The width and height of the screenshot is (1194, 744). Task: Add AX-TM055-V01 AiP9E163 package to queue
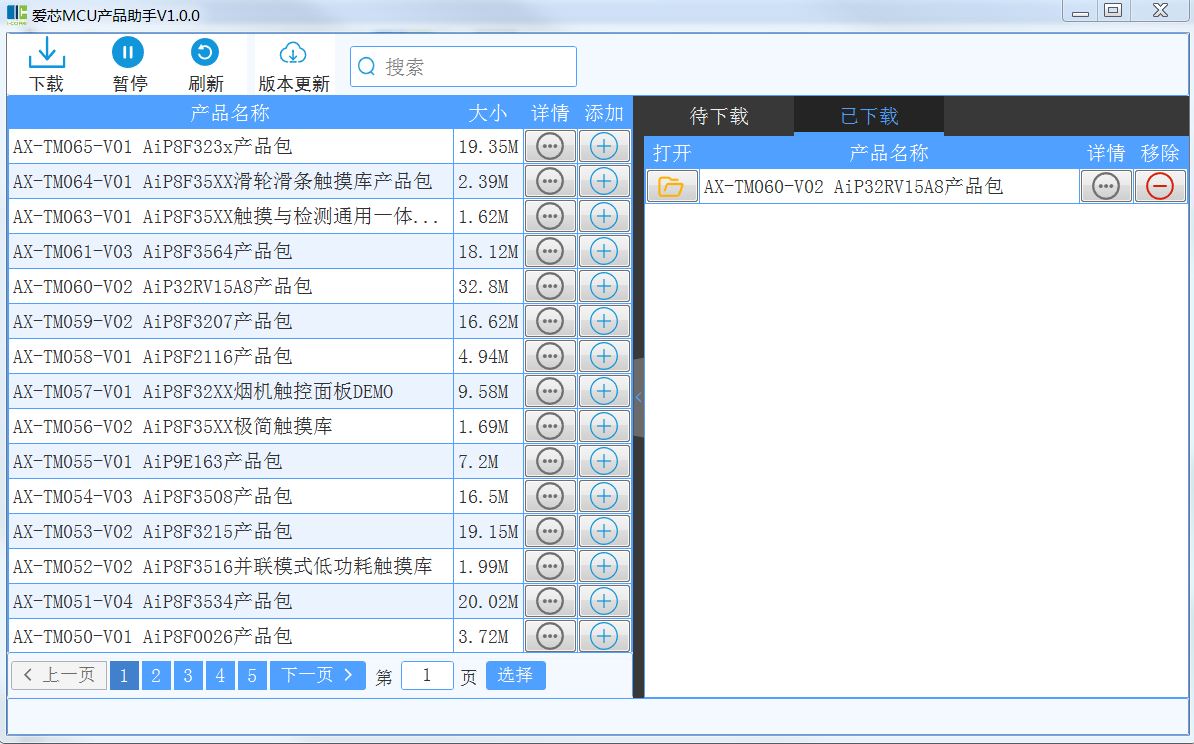click(604, 461)
